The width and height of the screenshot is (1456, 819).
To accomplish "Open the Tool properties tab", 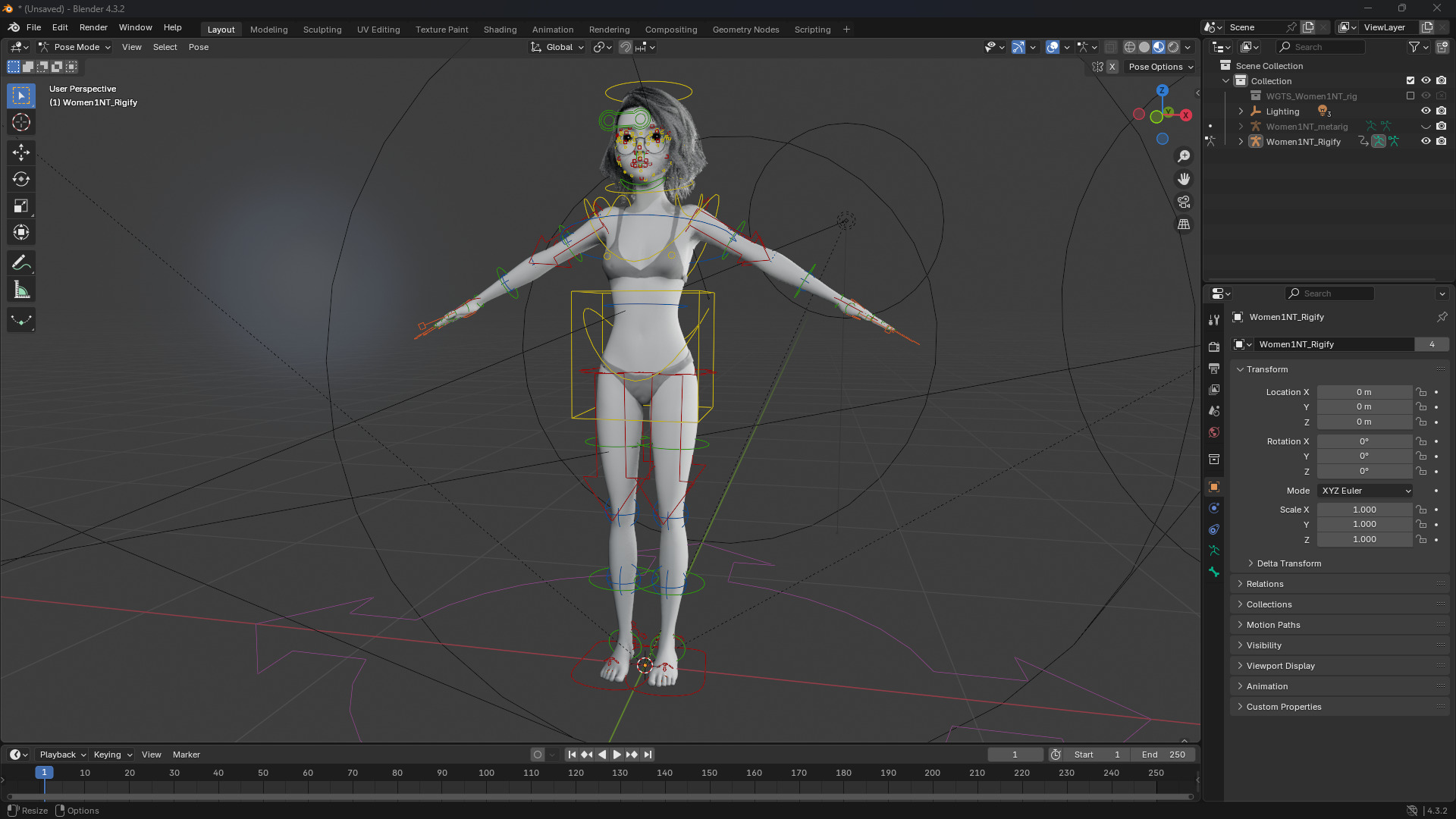I will 1214,320.
